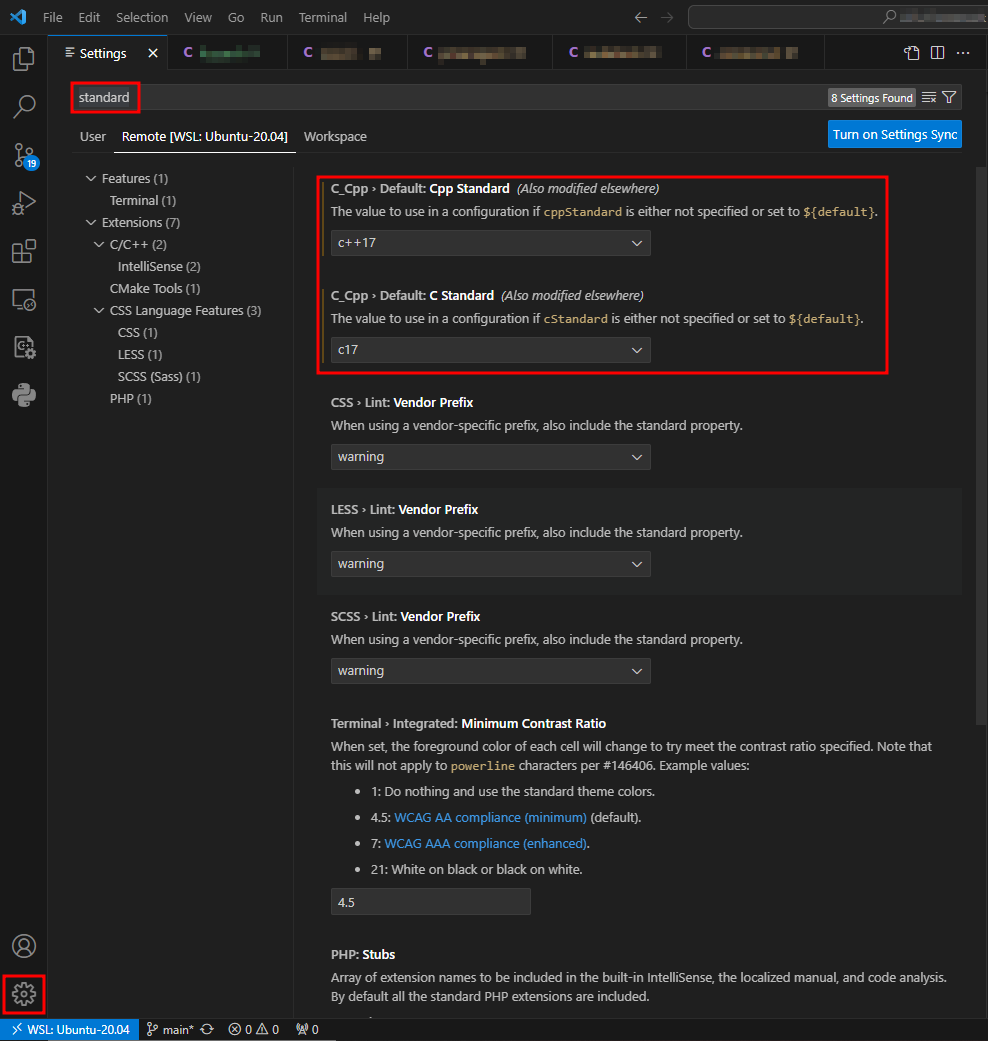The image size is (988, 1041).
Task: Select PHP (1) in settings tree
Action: (131, 398)
